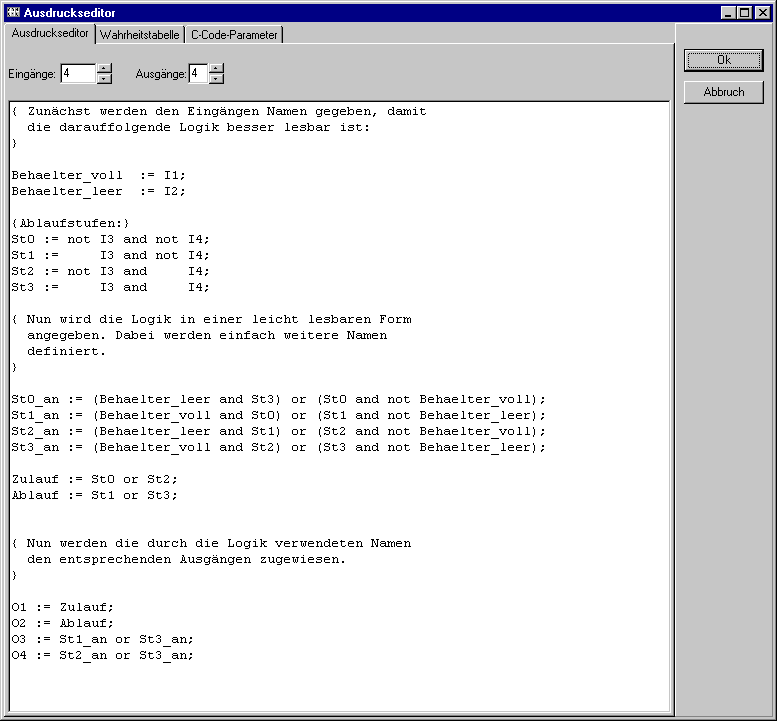Click the 'St3_an :=' definition line
This screenshot has height=721, width=777.
tap(278, 447)
